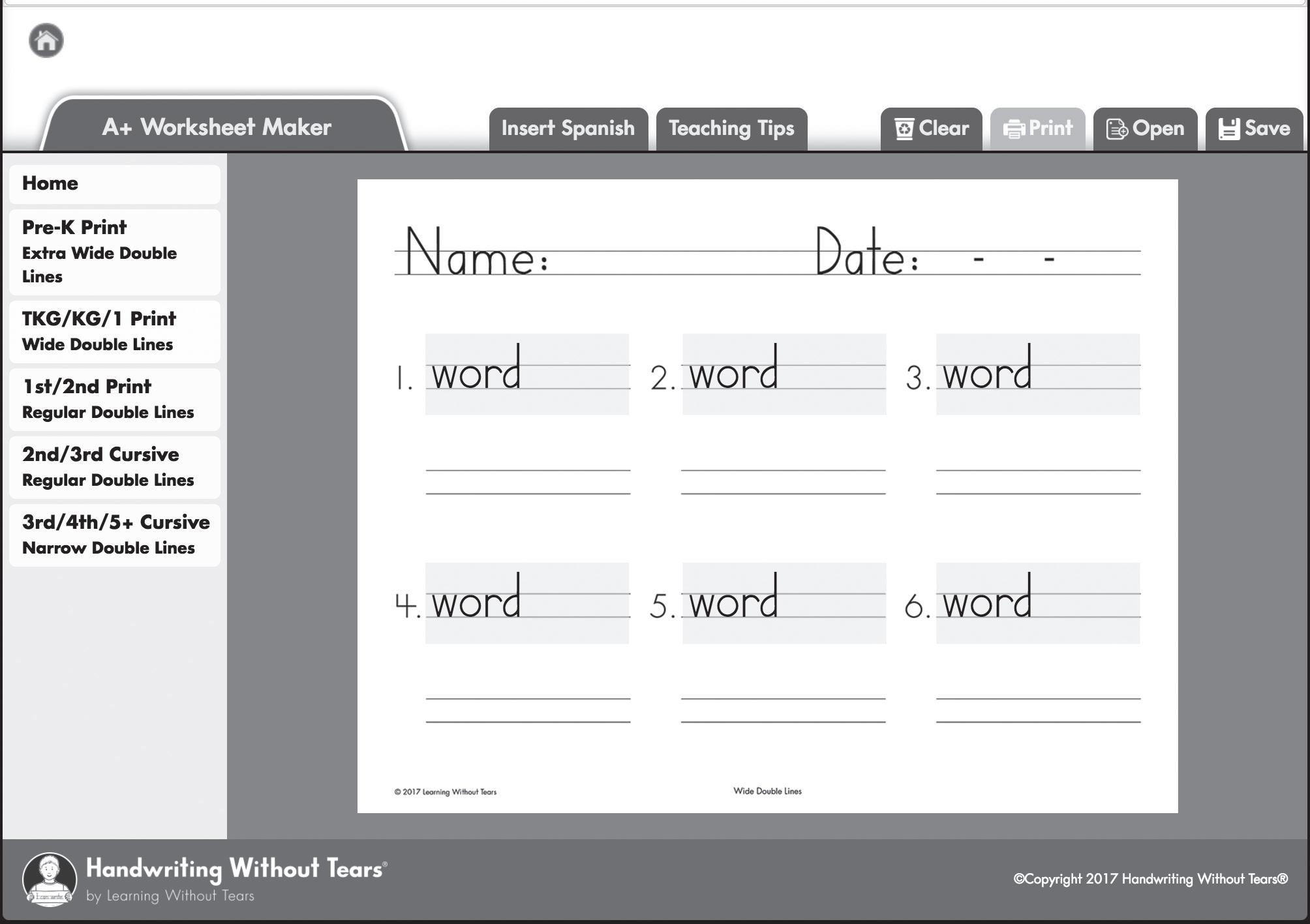Click the Open document icon
This screenshot has width=1310, height=924.
1116,128
